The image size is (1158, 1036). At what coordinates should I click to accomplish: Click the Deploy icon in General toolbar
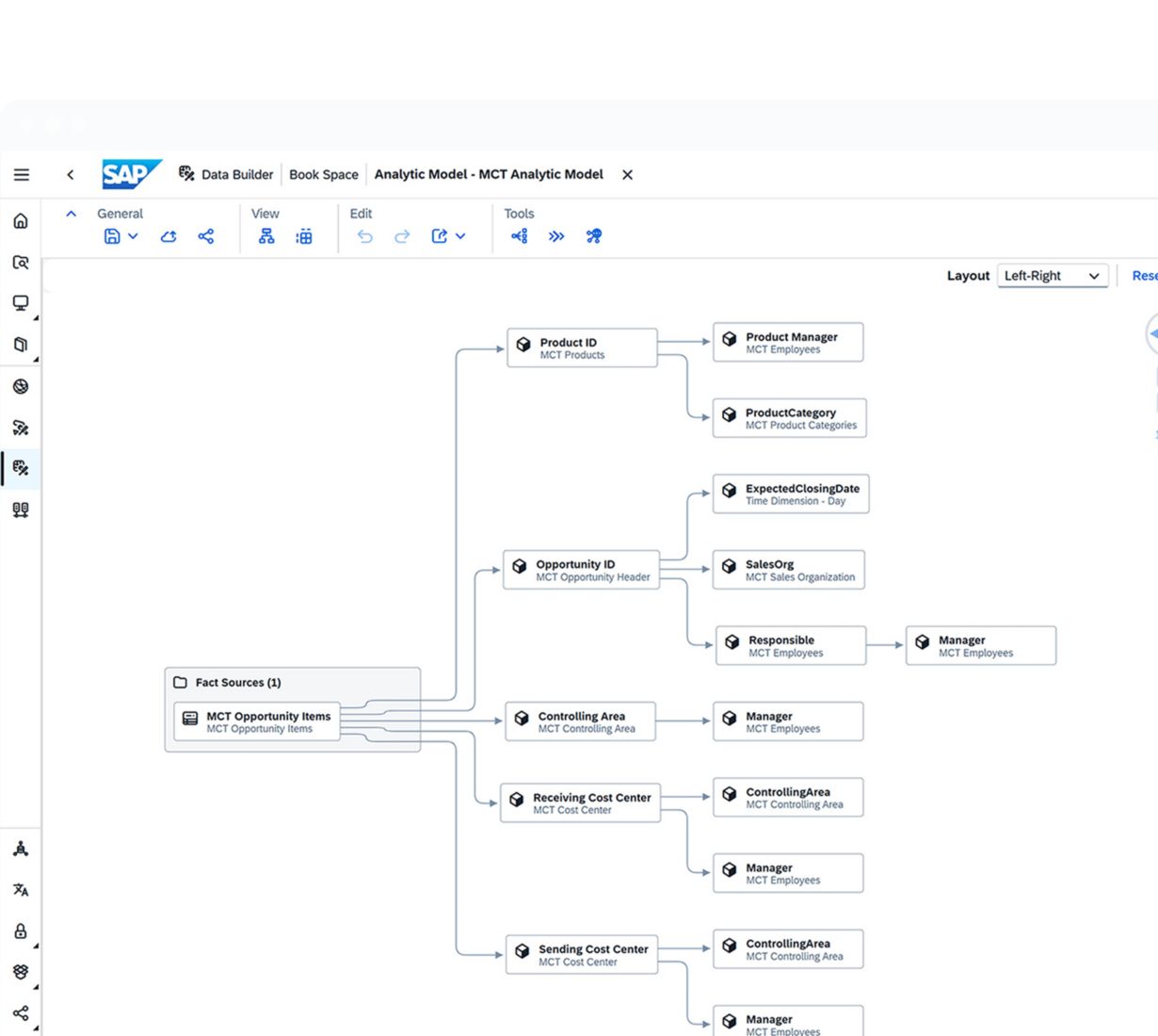169,236
